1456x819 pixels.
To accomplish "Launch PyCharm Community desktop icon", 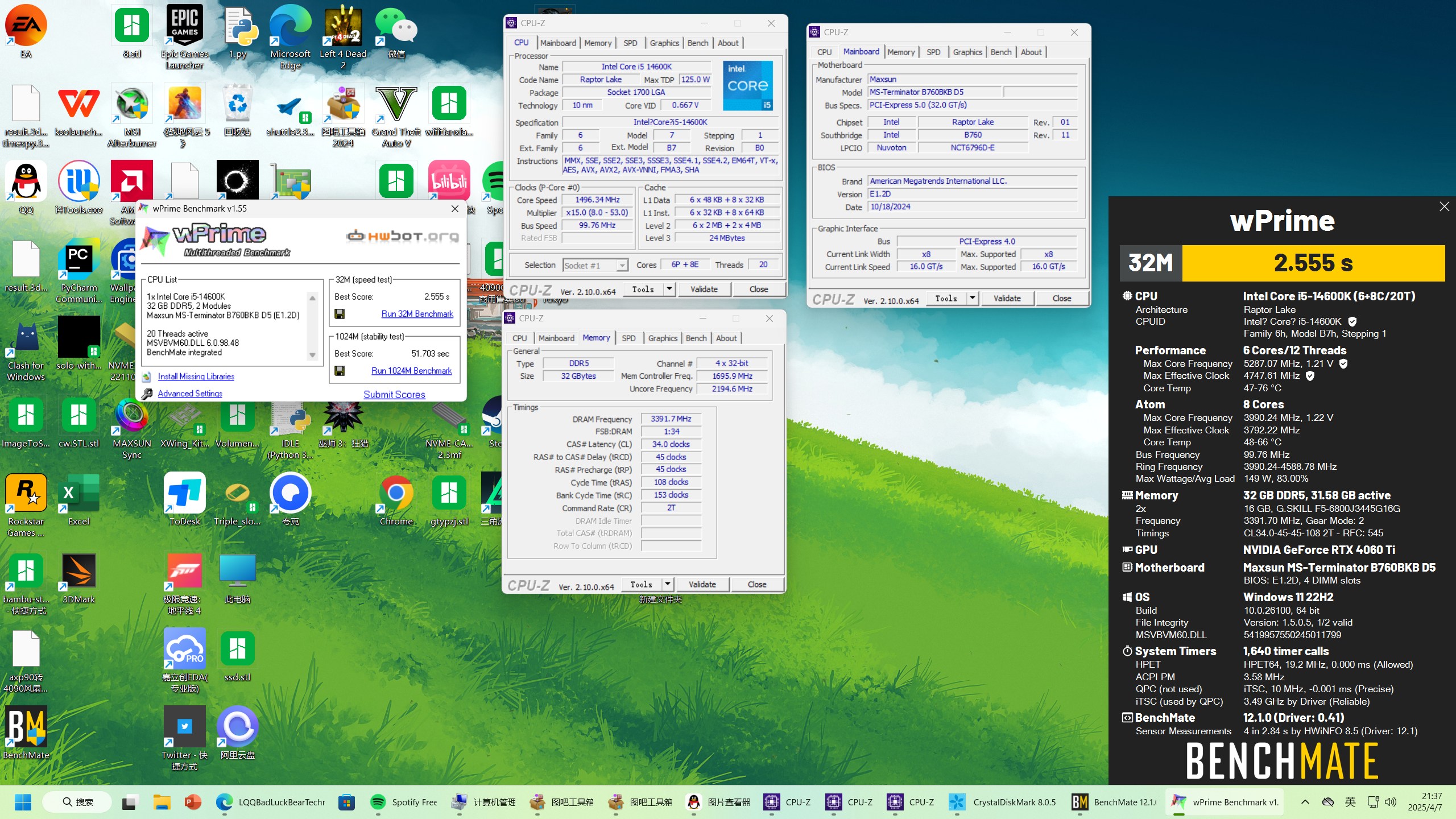I will (79, 272).
